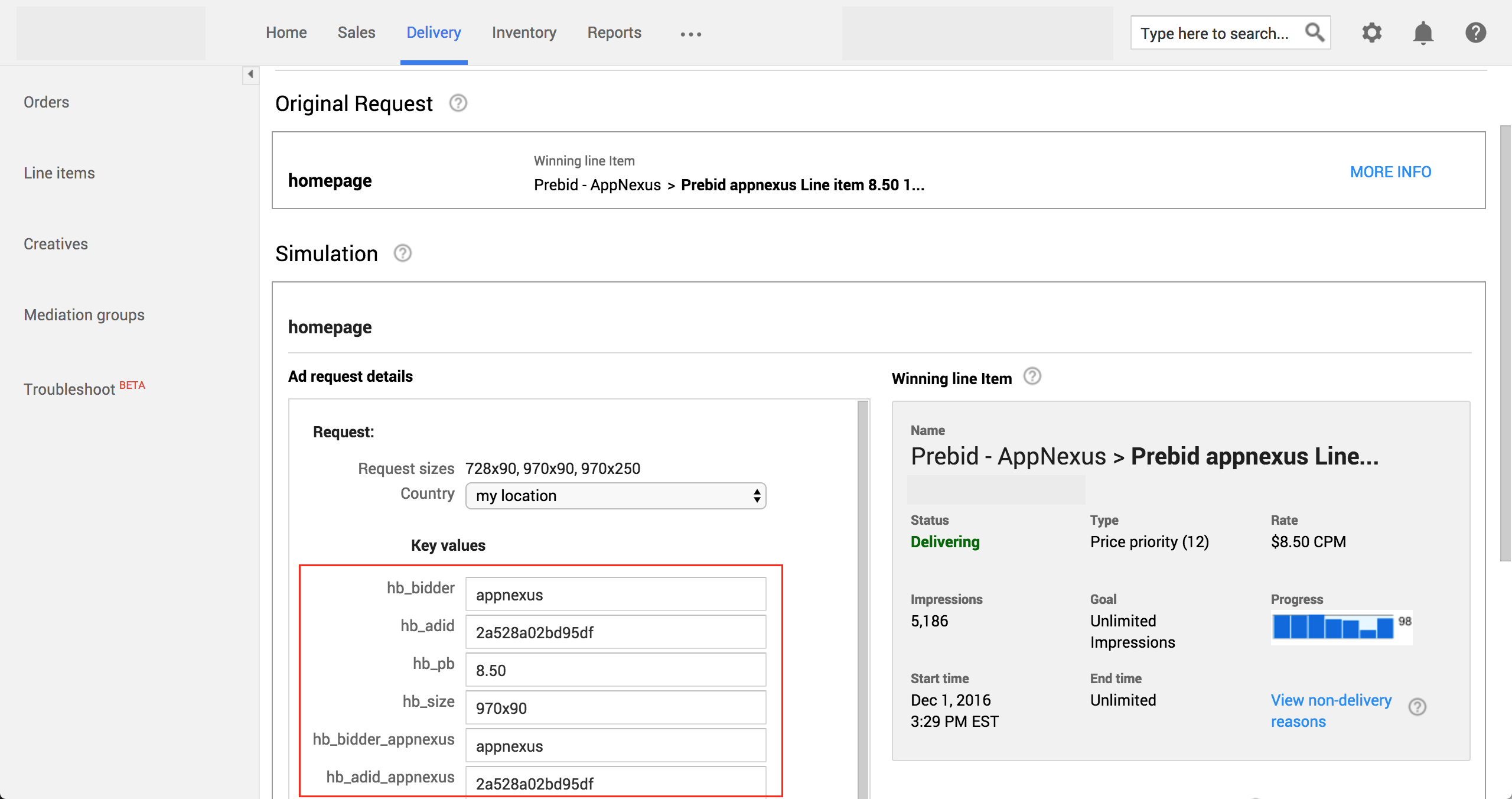Navigate to Line items section
This screenshot has width=1512, height=799.
pos(59,173)
